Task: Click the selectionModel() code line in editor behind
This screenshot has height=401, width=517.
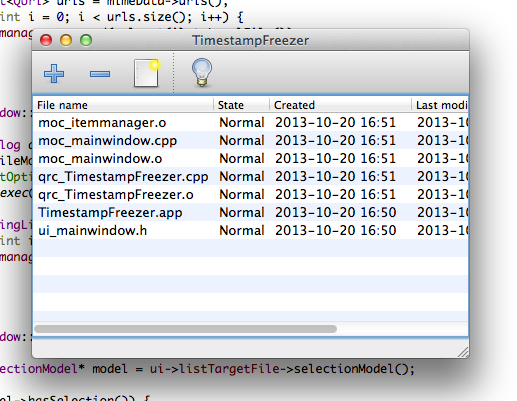Action: tap(207, 369)
